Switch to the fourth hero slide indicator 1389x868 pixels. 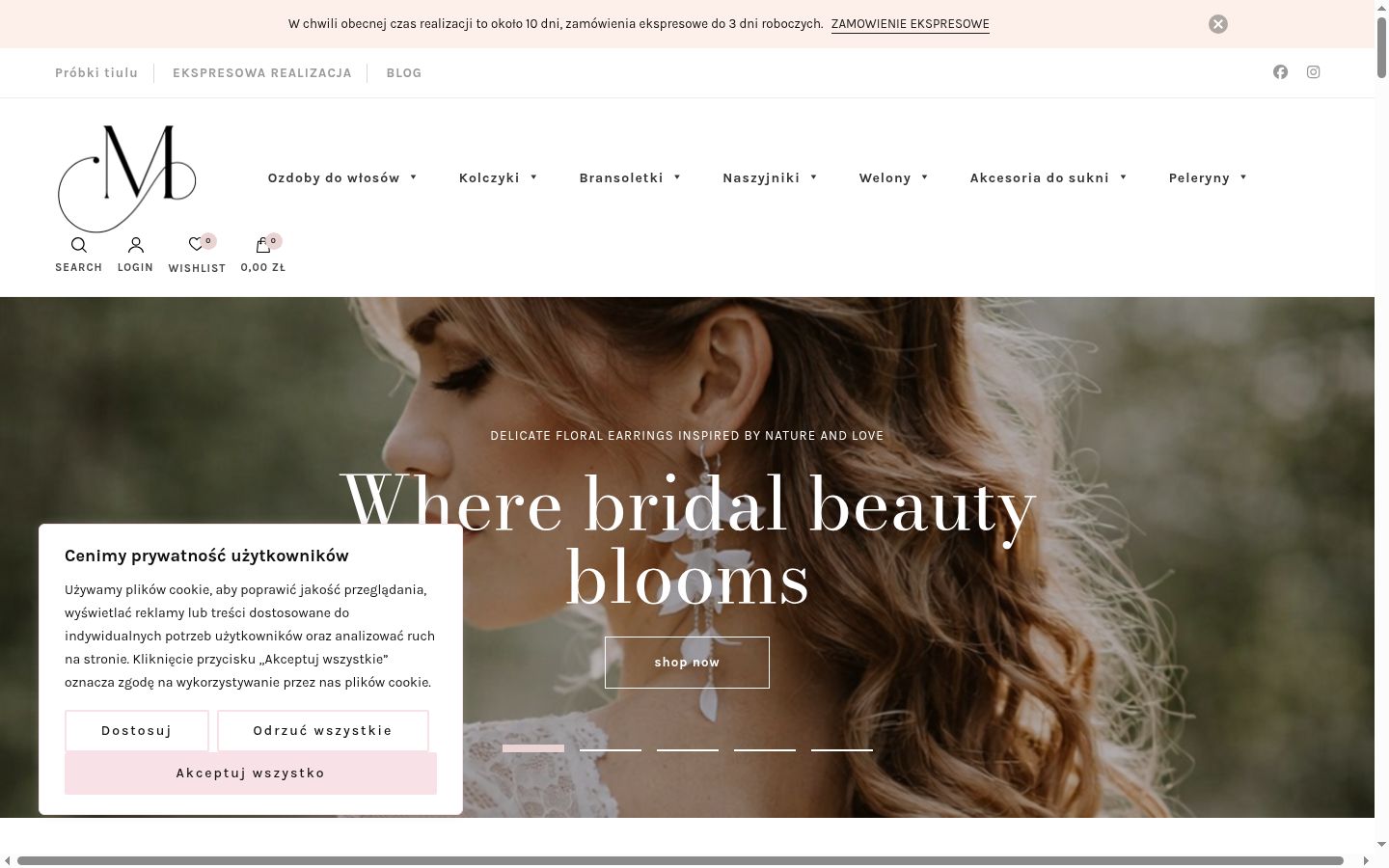(765, 748)
